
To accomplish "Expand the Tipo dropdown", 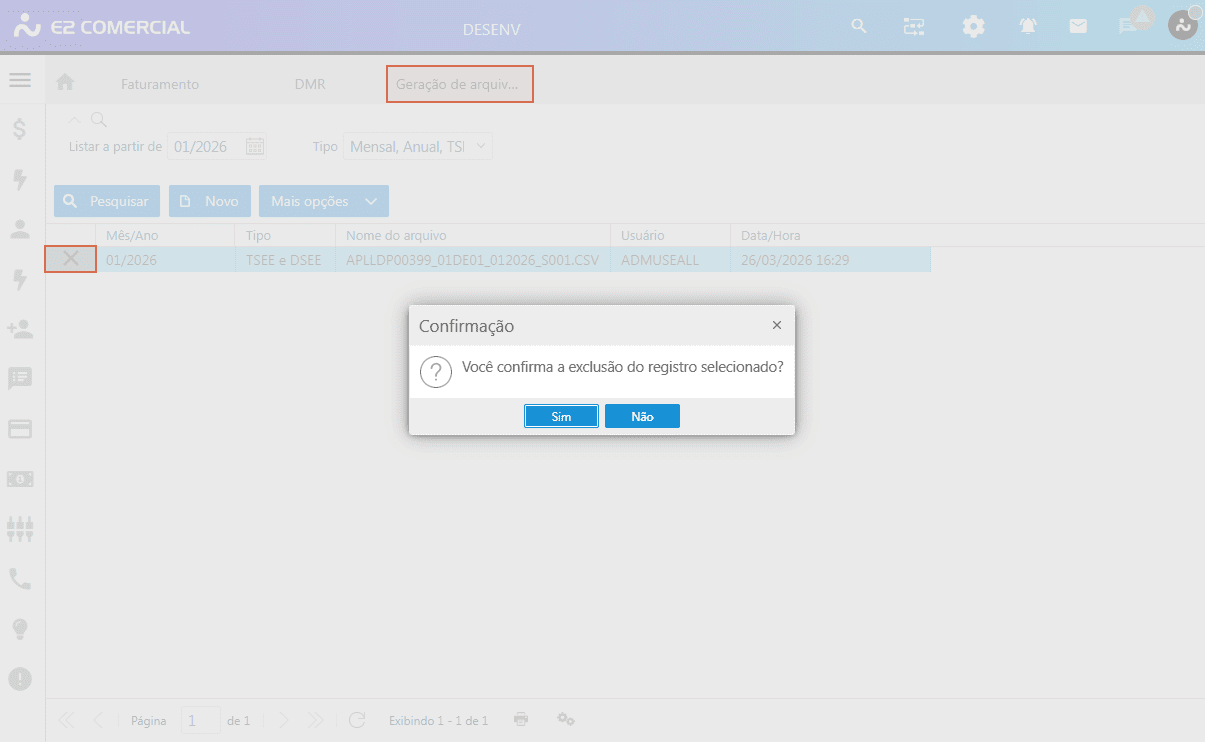I will [481, 146].
